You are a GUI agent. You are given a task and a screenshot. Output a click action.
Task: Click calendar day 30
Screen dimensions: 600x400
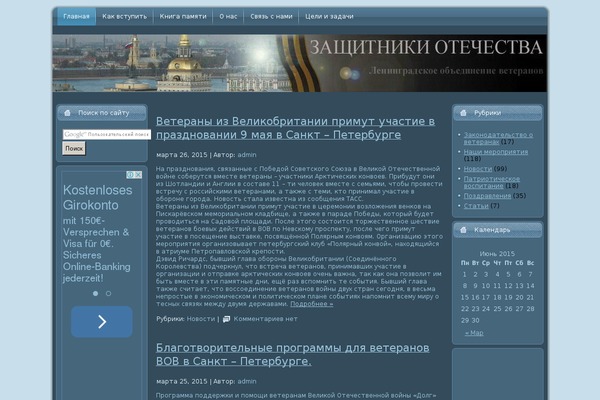pos(475,320)
